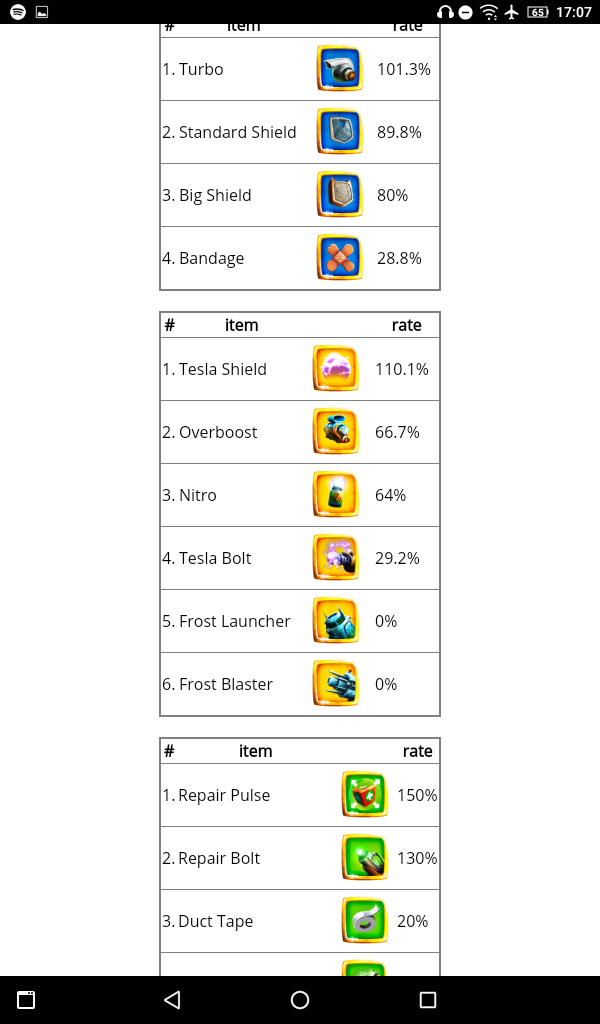The height and width of the screenshot is (1024, 600).
Task: Tap the Bandage item icon
Action: (x=339, y=258)
